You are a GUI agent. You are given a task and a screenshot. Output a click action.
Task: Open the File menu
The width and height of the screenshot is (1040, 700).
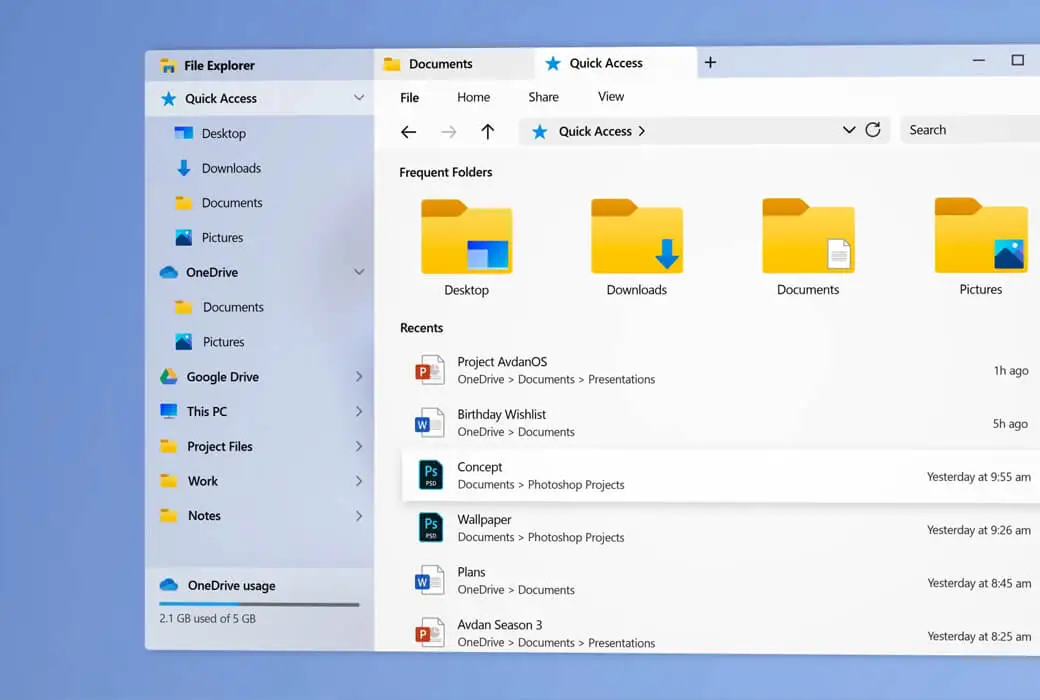coord(409,98)
